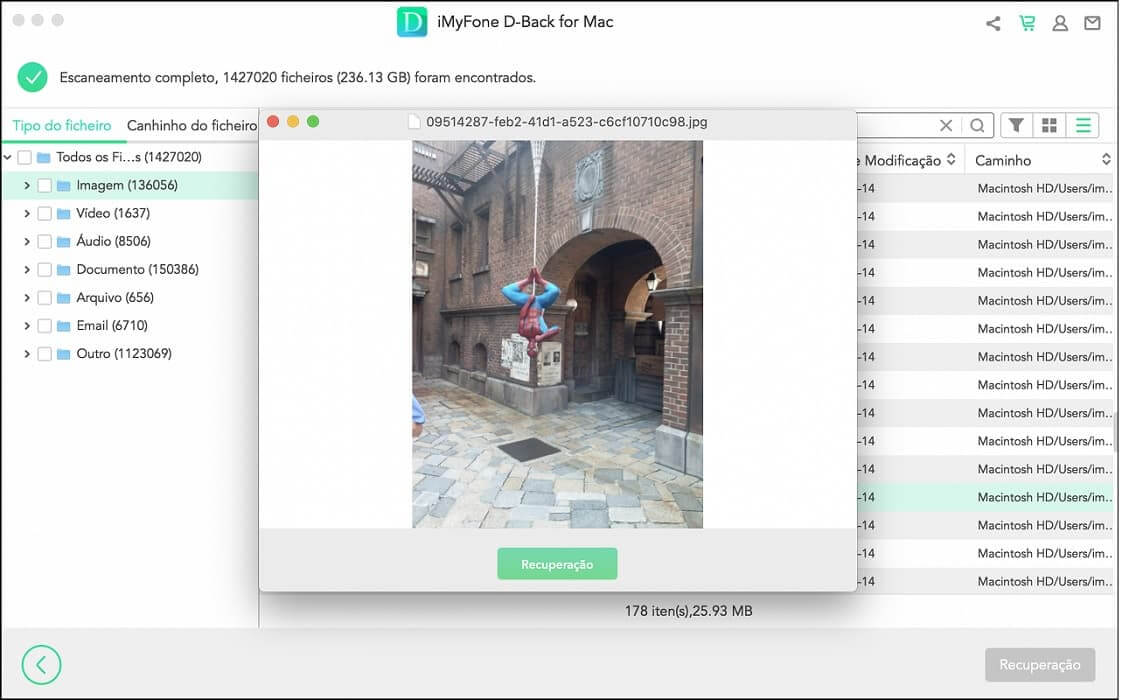
Task: Click the vertical scrollbar in file list
Action: click(x=1116, y=432)
